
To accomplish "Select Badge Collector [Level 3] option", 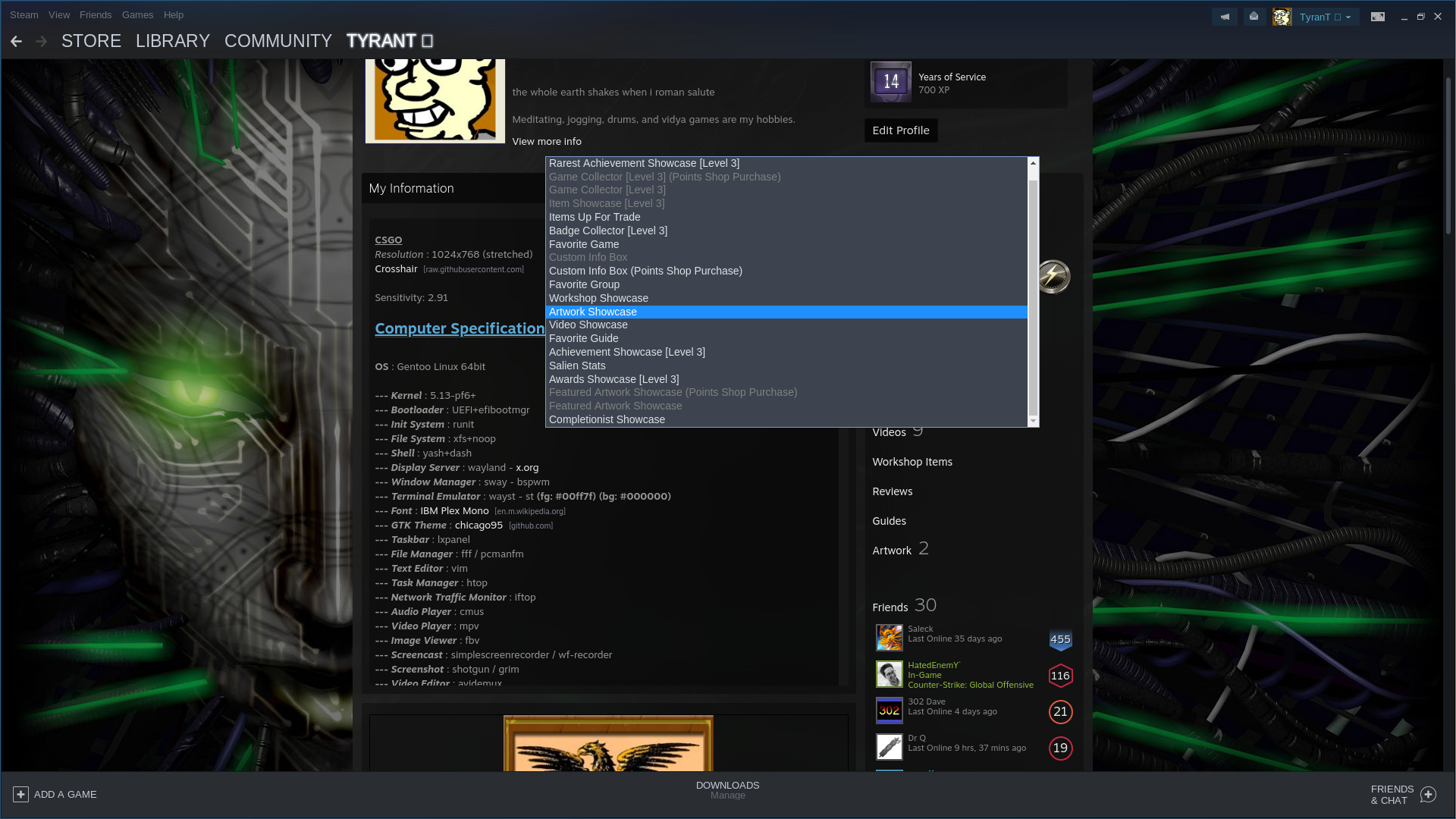I will coord(786,231).
